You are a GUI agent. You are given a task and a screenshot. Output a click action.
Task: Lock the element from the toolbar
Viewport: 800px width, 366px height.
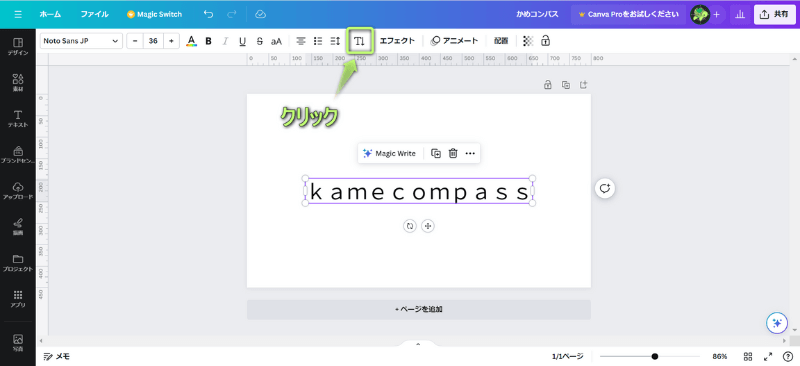545,41
